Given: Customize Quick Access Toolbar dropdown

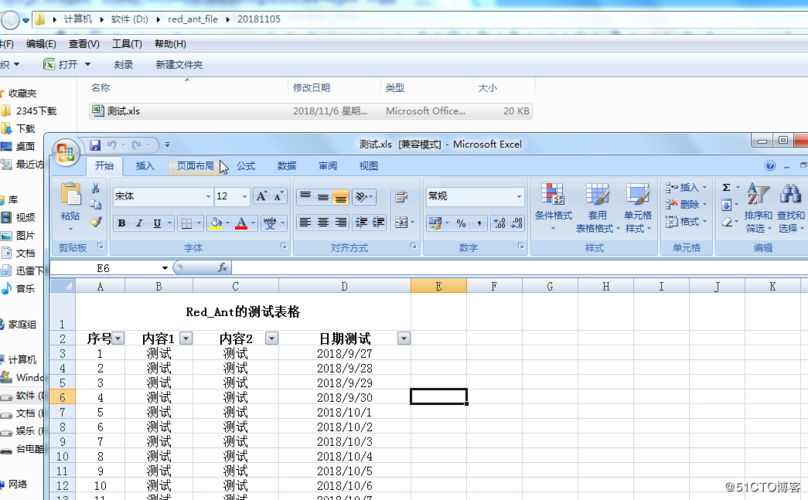Looking at the screenshot, I should pos(167,145).
